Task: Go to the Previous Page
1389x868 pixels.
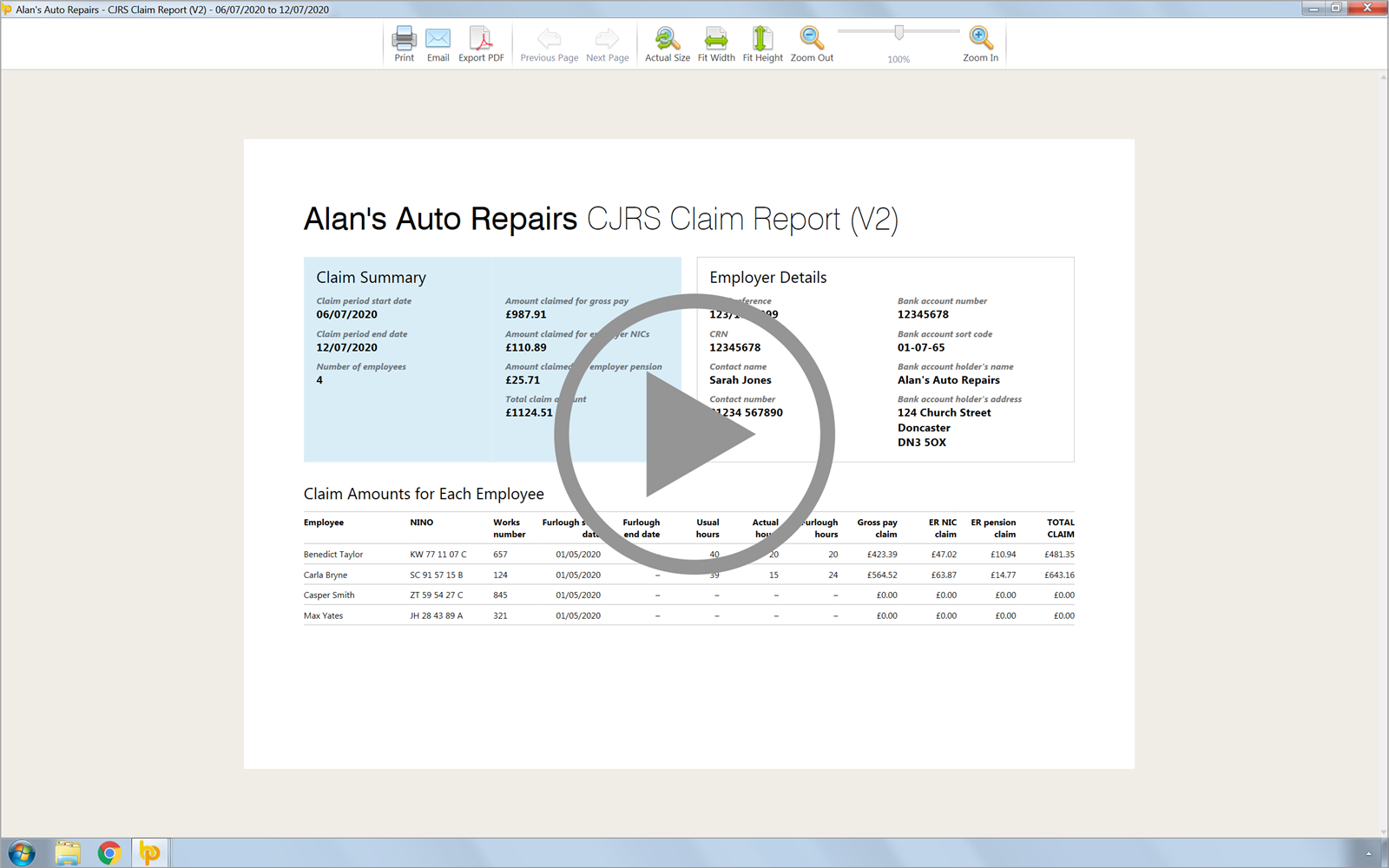Action: [549, 43]
